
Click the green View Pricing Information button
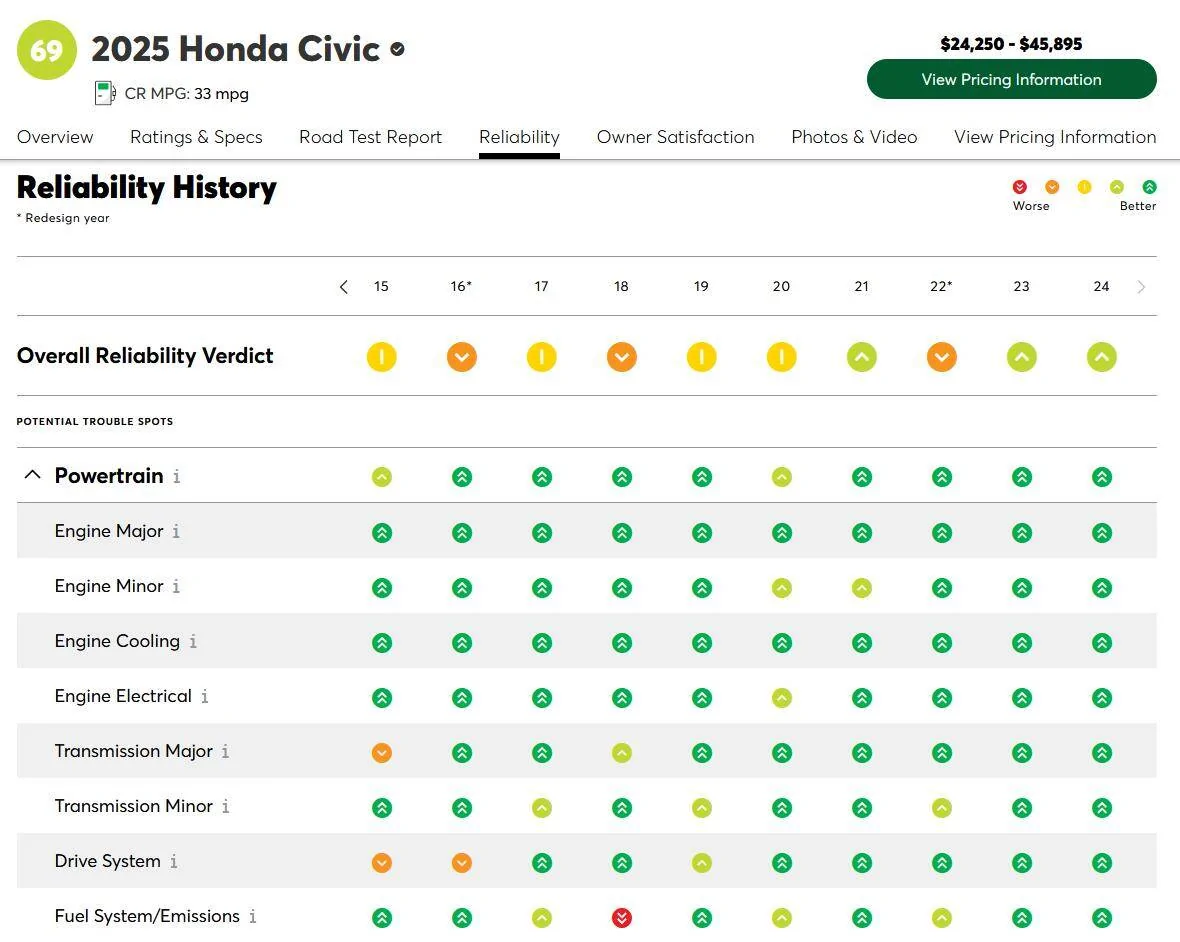(1011, 79)
